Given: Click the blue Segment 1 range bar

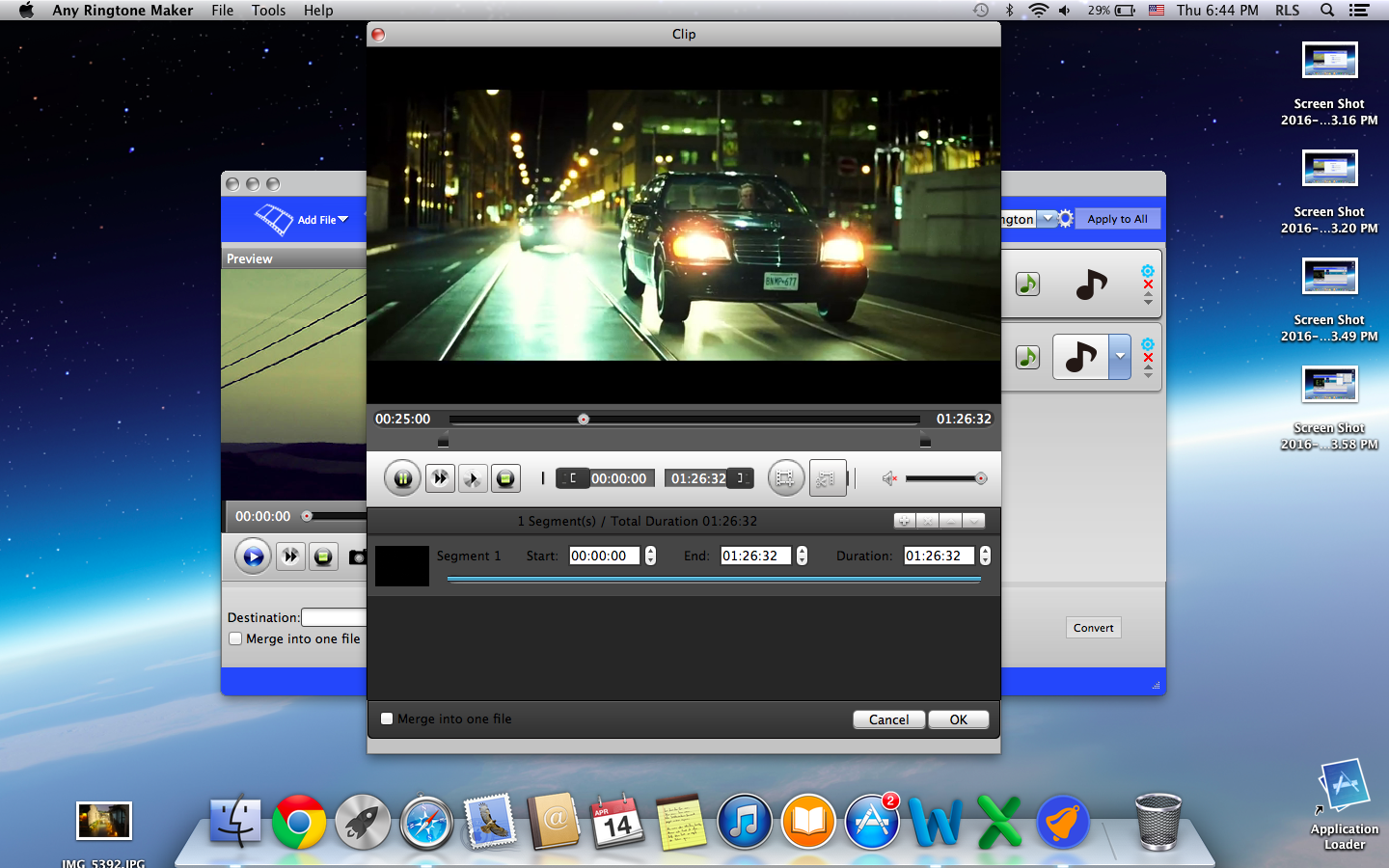Looking at the screenshot, I should [714, 580].
